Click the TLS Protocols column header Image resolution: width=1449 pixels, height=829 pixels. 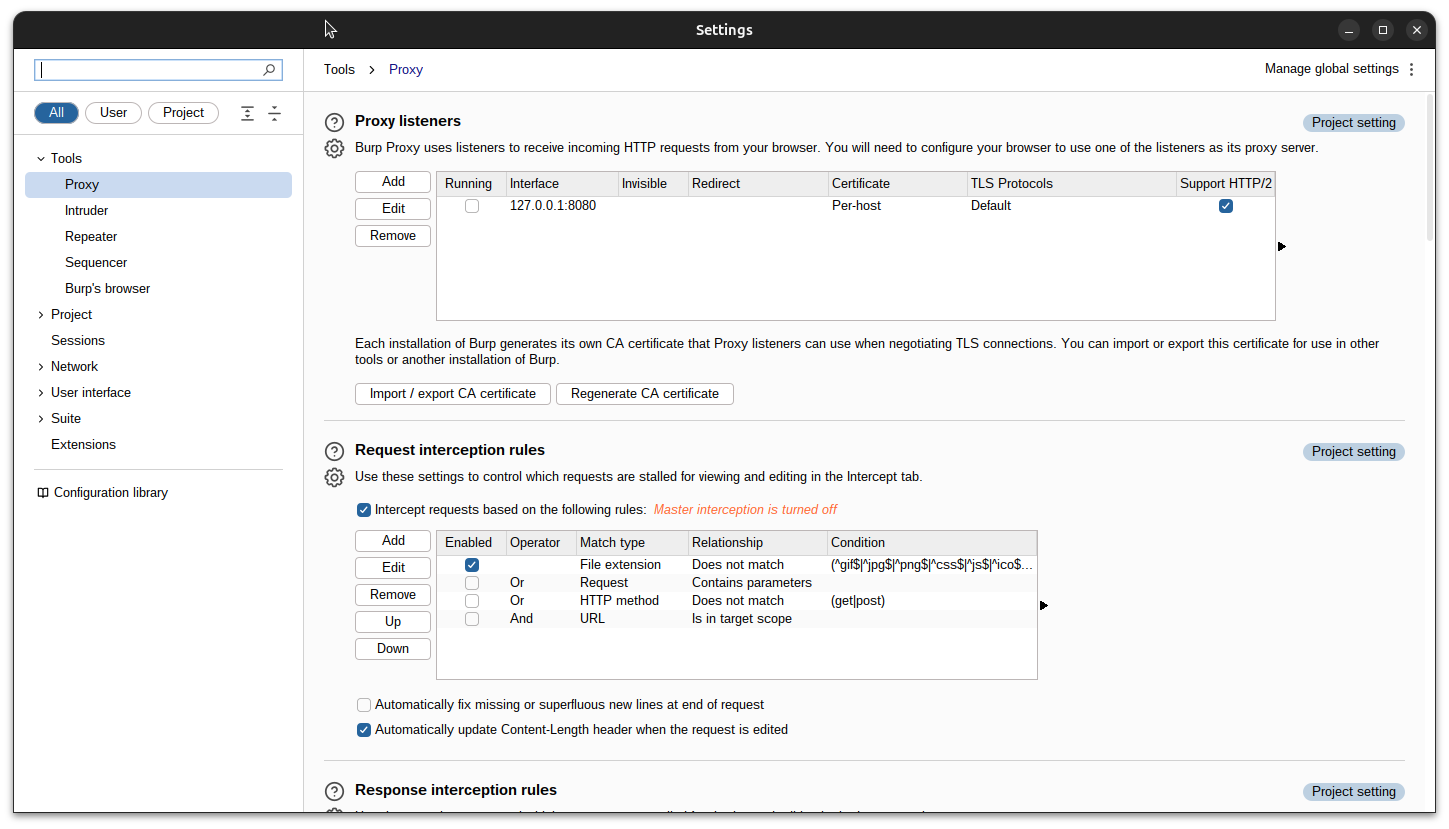(1072, 184)
